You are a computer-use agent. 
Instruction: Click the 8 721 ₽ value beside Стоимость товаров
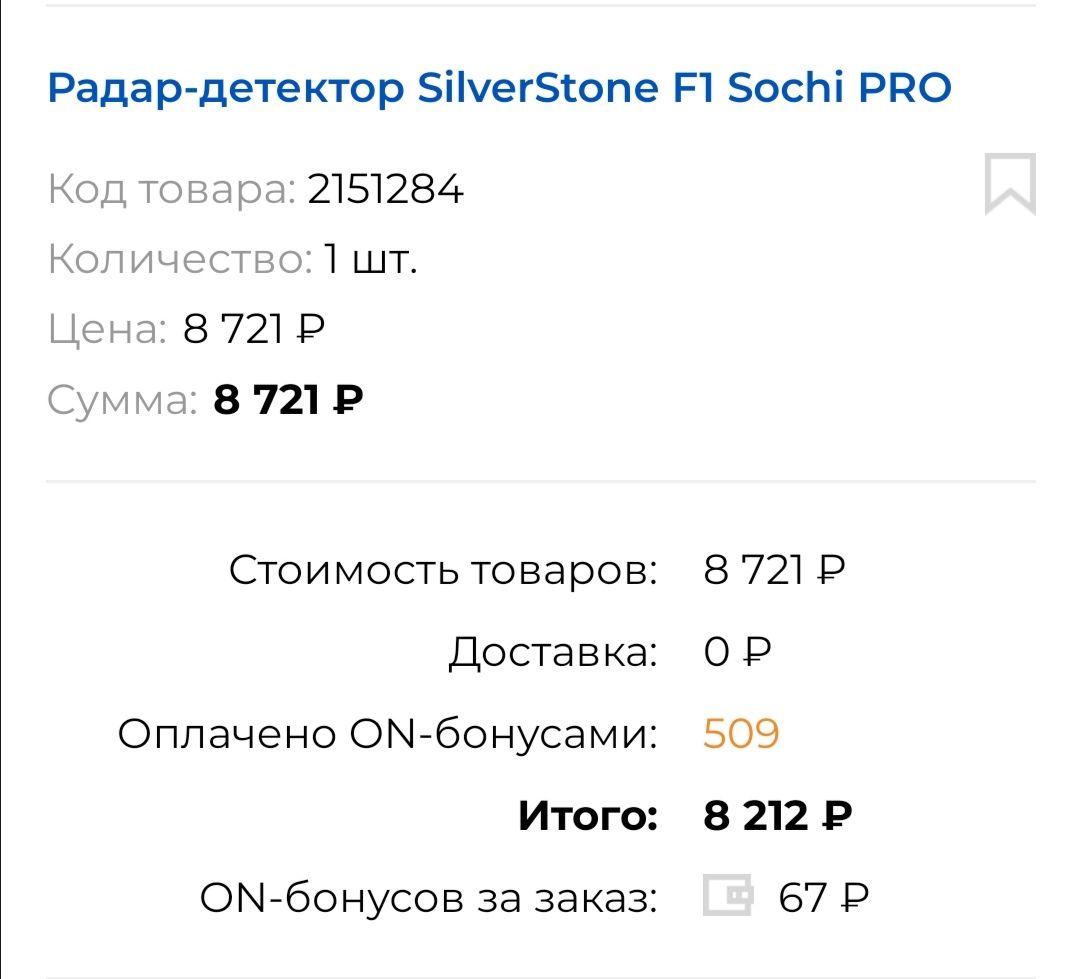pyautogui.click(x=775, y=571)
